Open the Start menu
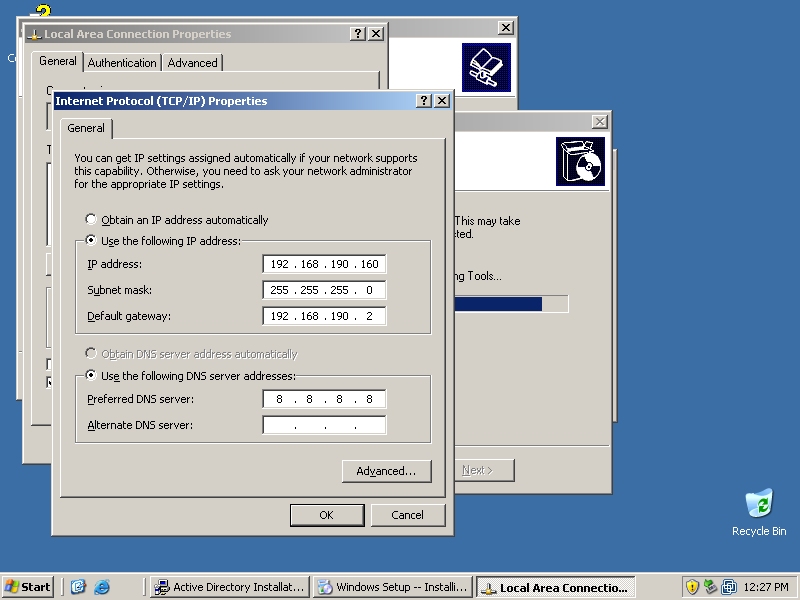This screenshot has width=800, height=600. (x=28, y=587)
